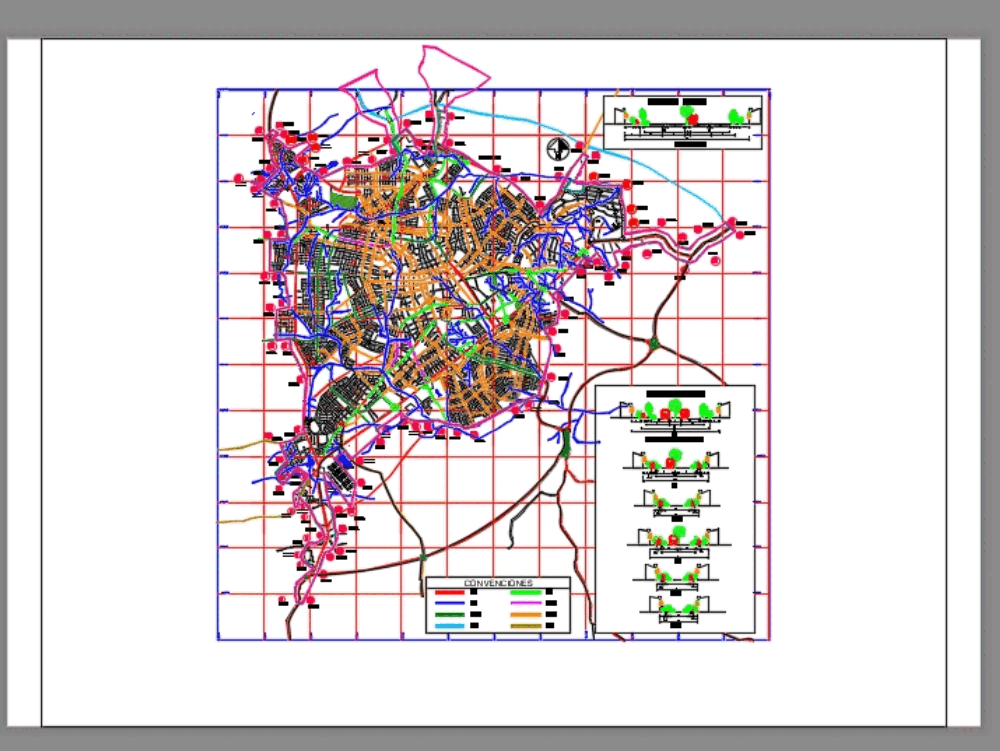Select the bordered detail panel on the right
The width and height of the screenshot is (1000, 751).
tap(675, 508)
